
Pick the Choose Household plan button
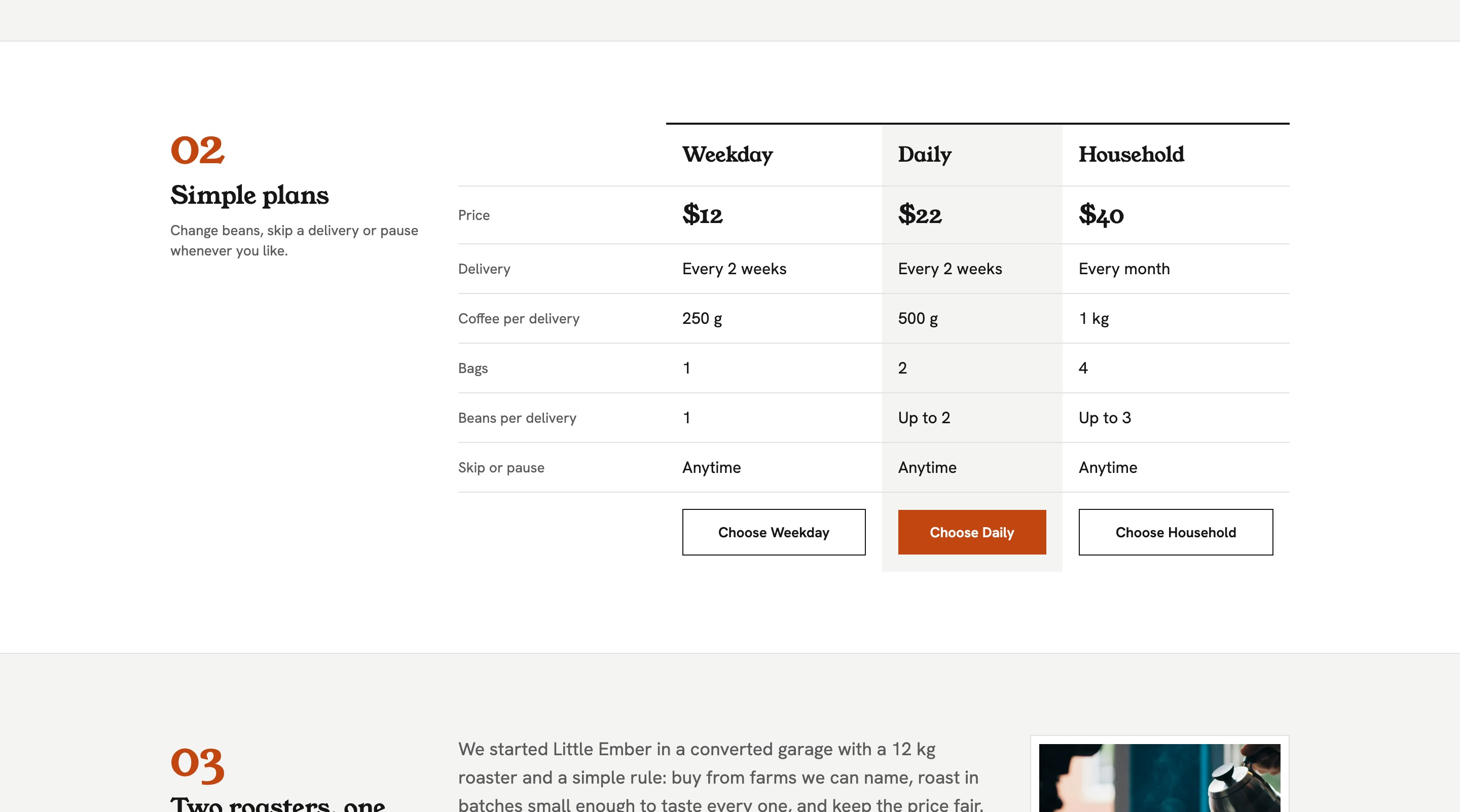(1176, 532)
